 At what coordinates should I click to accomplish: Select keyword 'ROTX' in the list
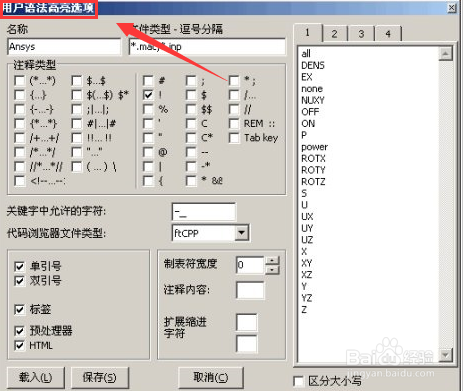[x=313, y=159]
